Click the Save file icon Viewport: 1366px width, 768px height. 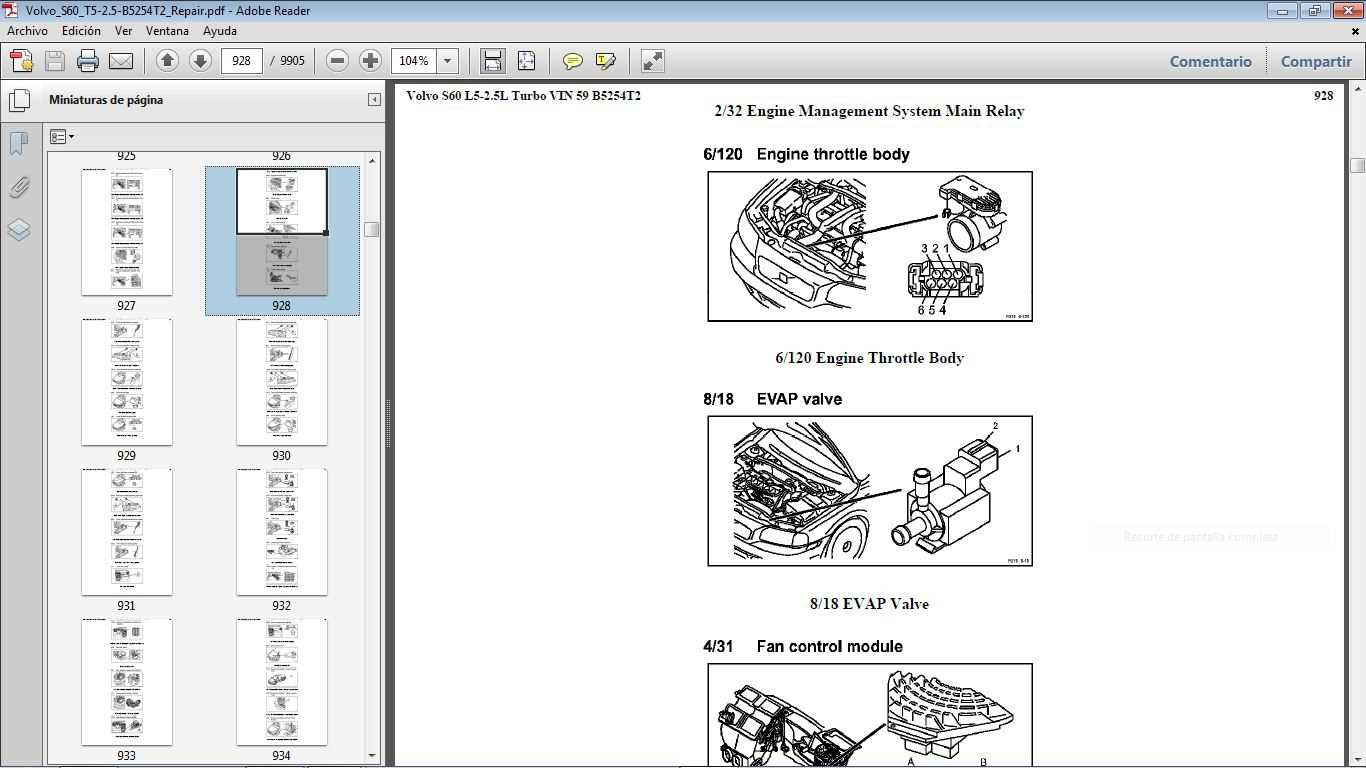(x=55, y=61)
